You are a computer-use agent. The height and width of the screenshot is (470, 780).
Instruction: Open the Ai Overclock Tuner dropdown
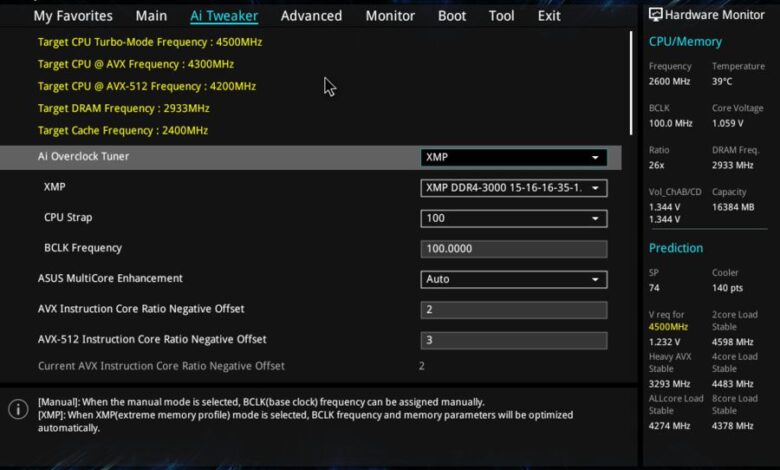[x=513, y=157]
